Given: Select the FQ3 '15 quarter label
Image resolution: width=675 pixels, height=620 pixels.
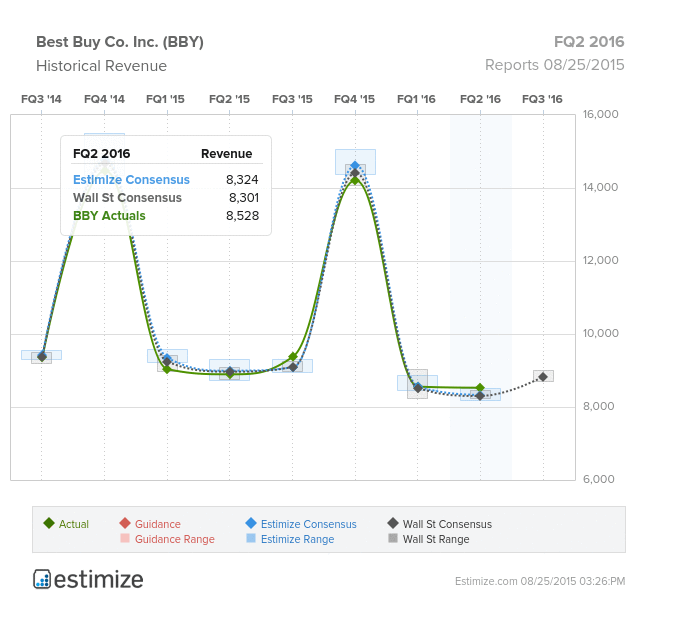Looking at the screenshot, I should pyautogui.click(x=292, y=99).
